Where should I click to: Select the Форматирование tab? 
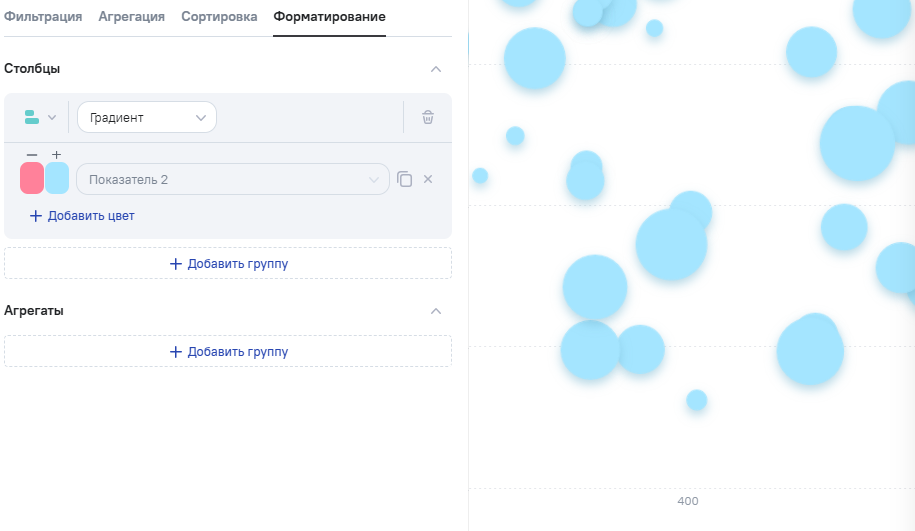click(329, 17)
